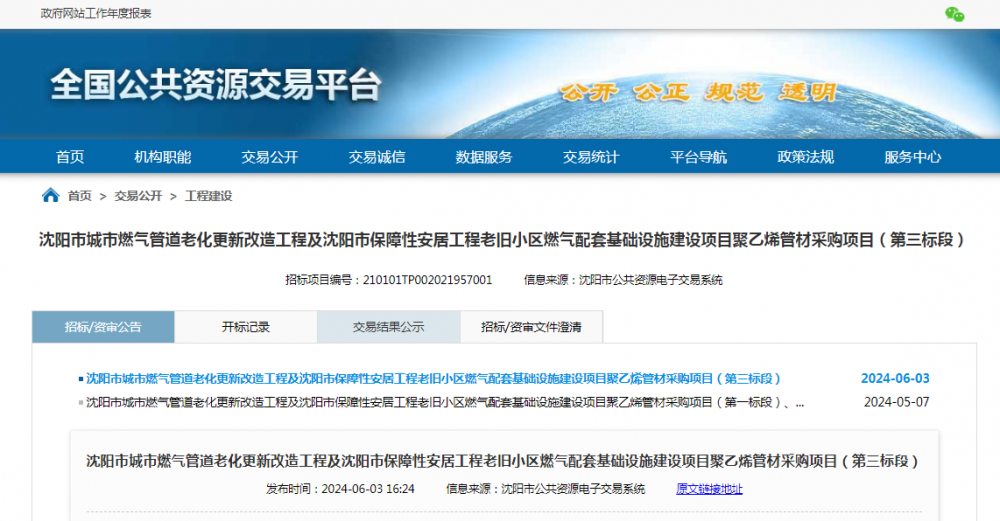Screen dimensions: 1000x521
Task: Open 原文链接地址 link
Action: click(x=709, y=489)
